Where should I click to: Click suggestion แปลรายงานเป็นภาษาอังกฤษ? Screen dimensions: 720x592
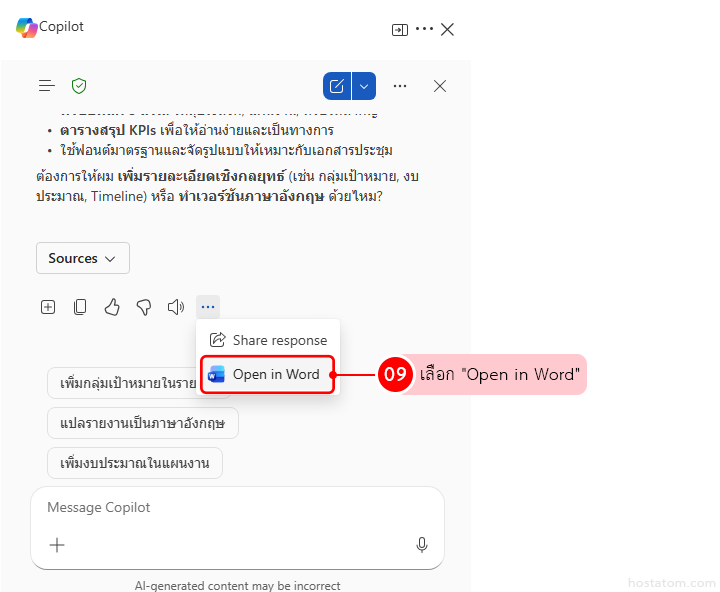coord(143,423)
